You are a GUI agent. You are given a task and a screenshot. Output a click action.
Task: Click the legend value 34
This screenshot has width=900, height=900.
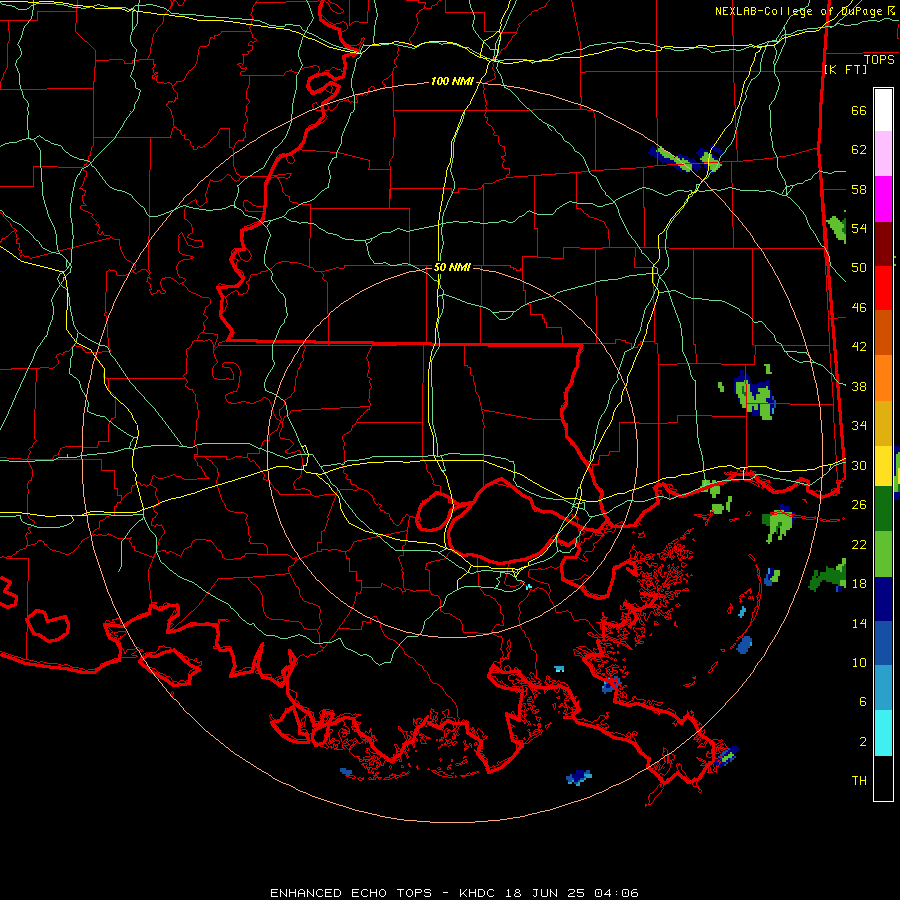pos(859,426)
